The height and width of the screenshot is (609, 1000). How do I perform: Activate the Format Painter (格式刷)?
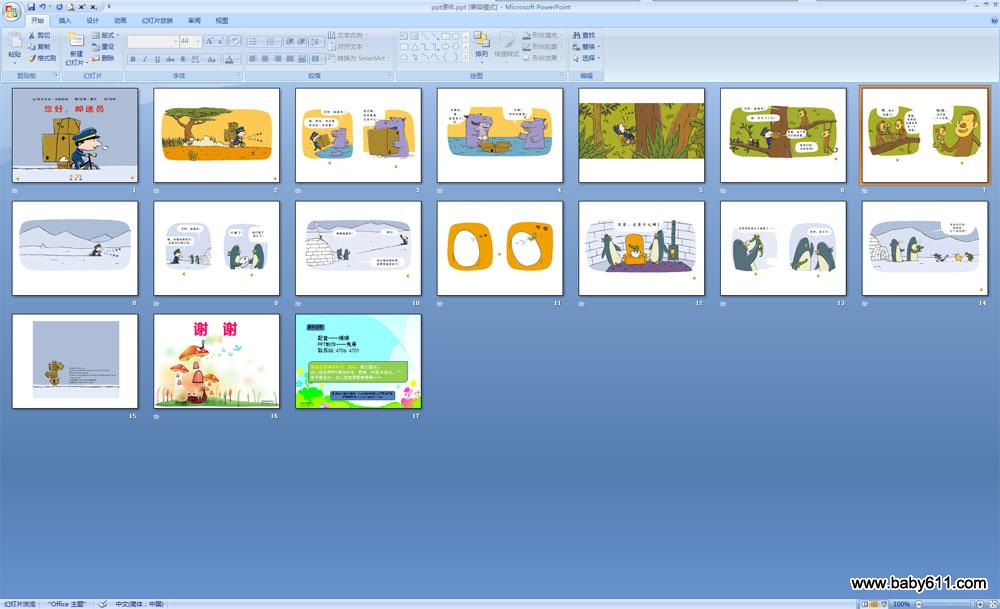click(x=41, y=58)
